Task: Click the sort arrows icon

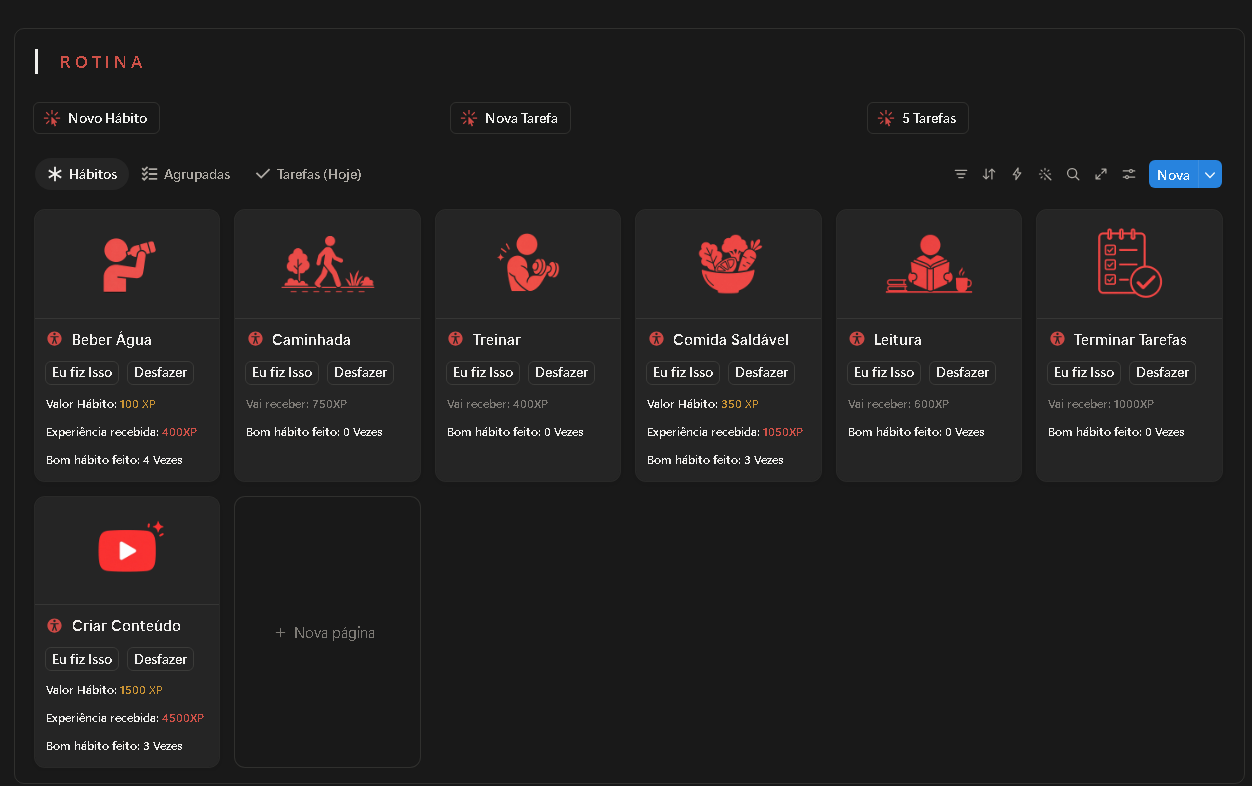Action: 989,174
